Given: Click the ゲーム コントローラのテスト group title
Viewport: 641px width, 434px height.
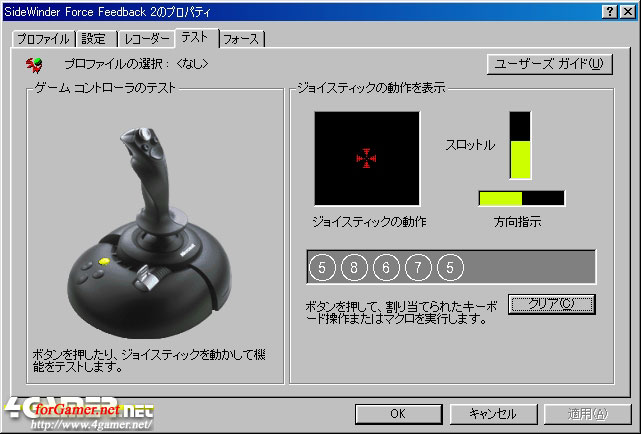Looking at the screenshot, I should [x=105, y=88].
